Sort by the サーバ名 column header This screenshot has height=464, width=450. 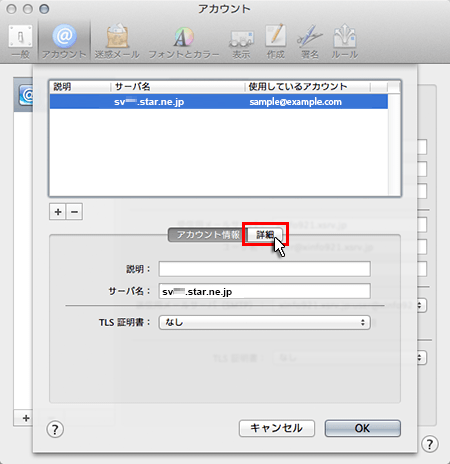point(177,87)
